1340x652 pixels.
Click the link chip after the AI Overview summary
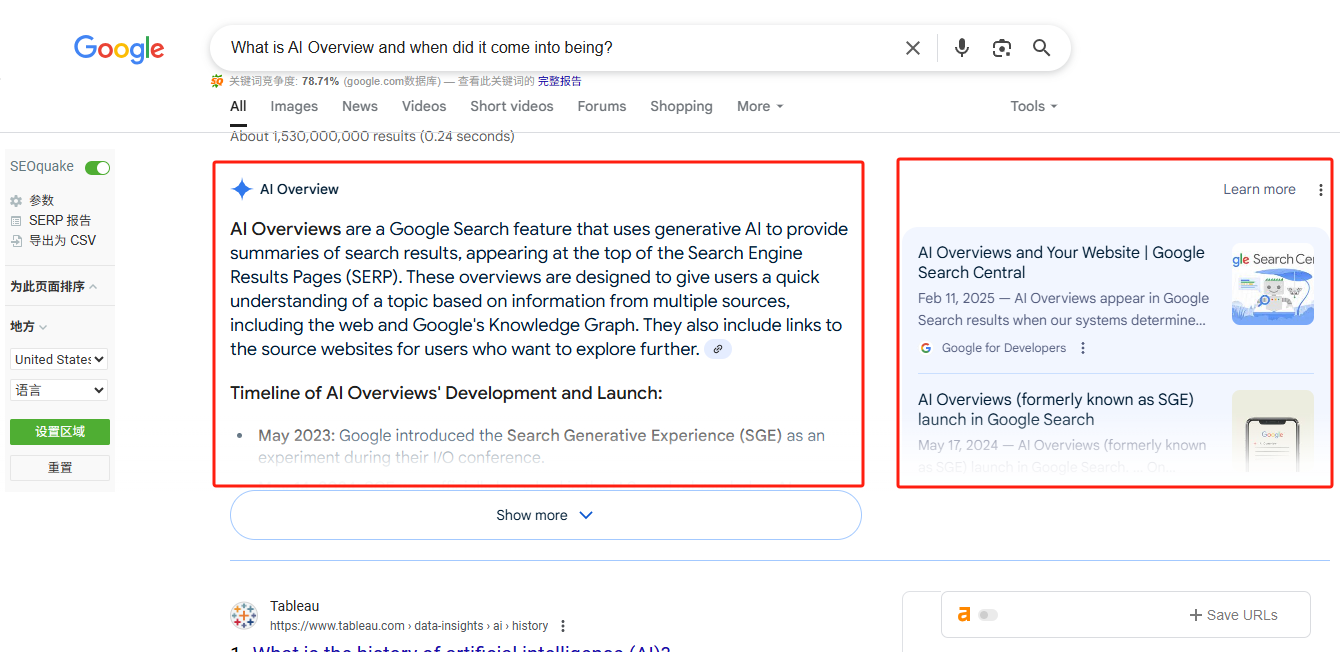717,348
